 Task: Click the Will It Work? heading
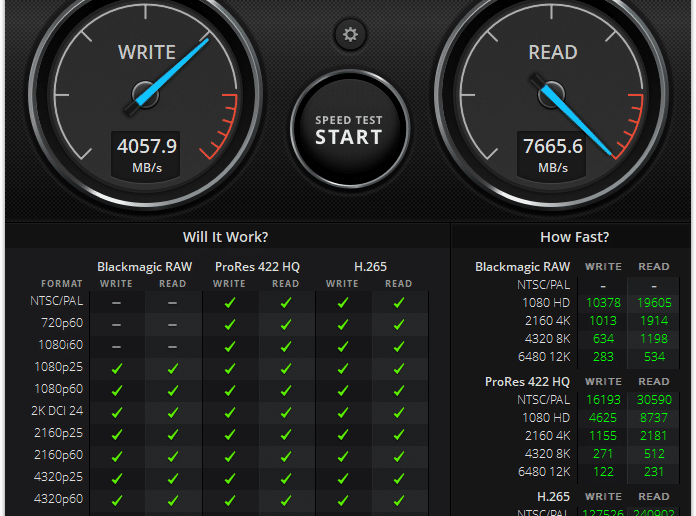click(225, 237)
